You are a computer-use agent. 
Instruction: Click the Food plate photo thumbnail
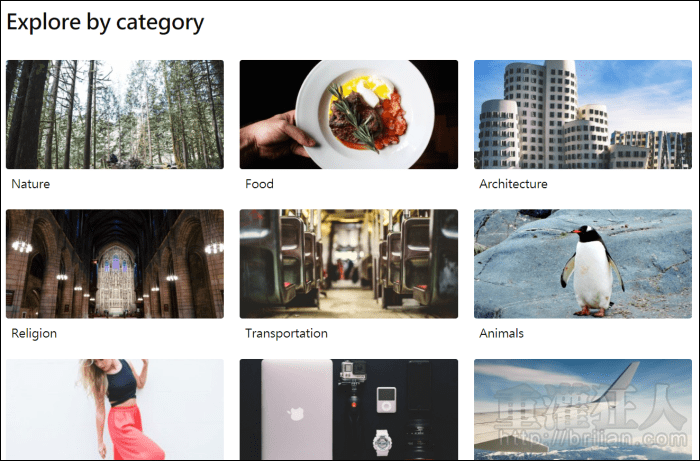tap(349, 114)
